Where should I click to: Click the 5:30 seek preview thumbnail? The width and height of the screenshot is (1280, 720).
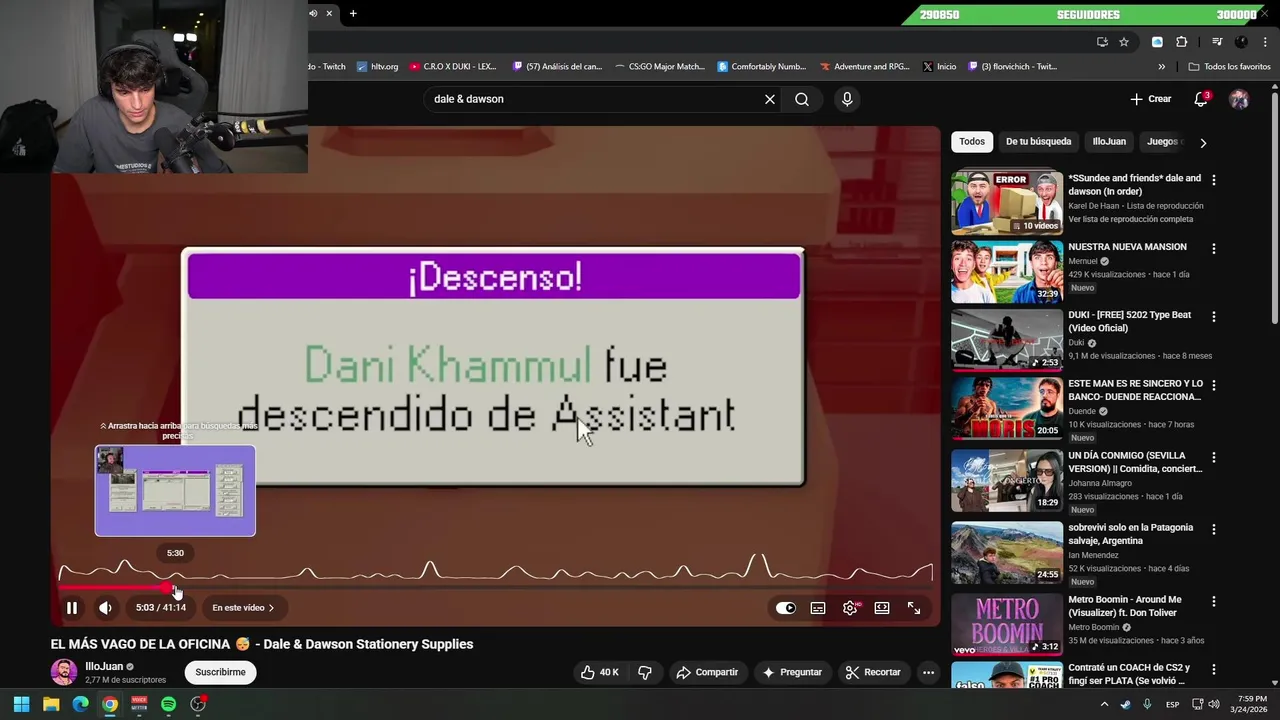pyautogui.click(x=175, y=491)
